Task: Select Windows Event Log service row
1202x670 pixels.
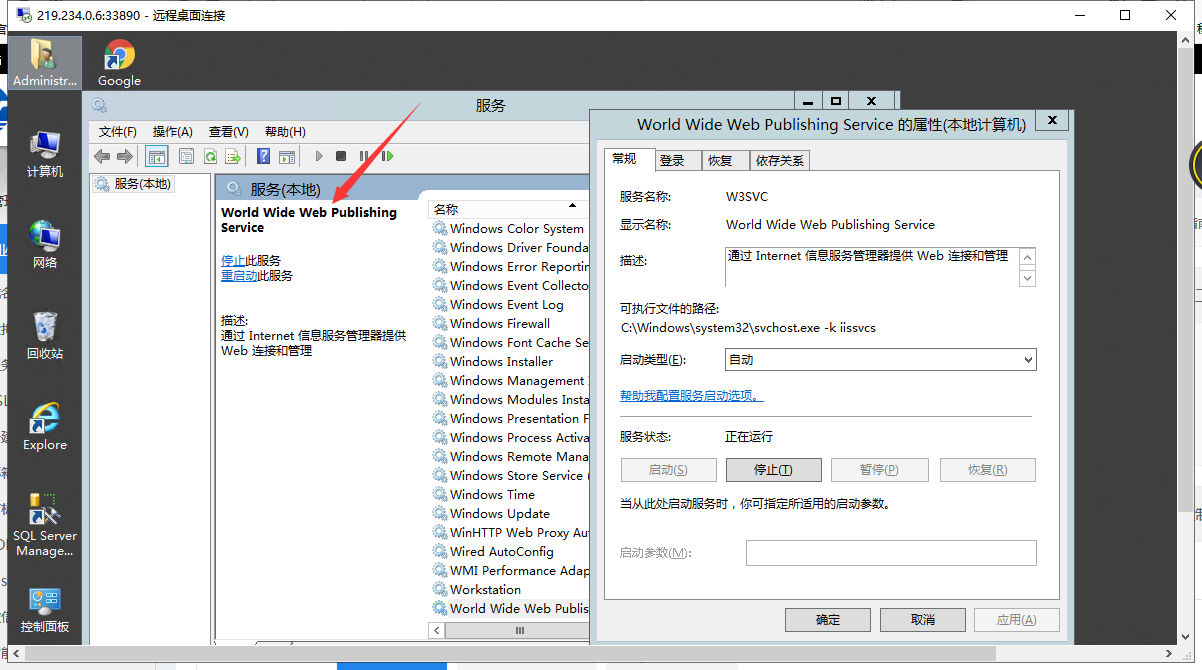Action: pyautogui.click(x=510, y=305)
